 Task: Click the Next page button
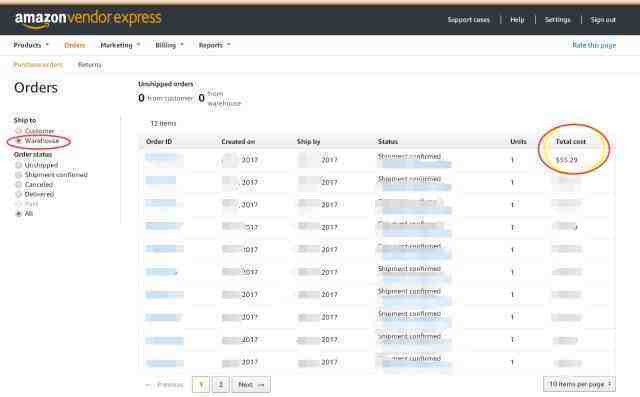(x=251, y=385)
